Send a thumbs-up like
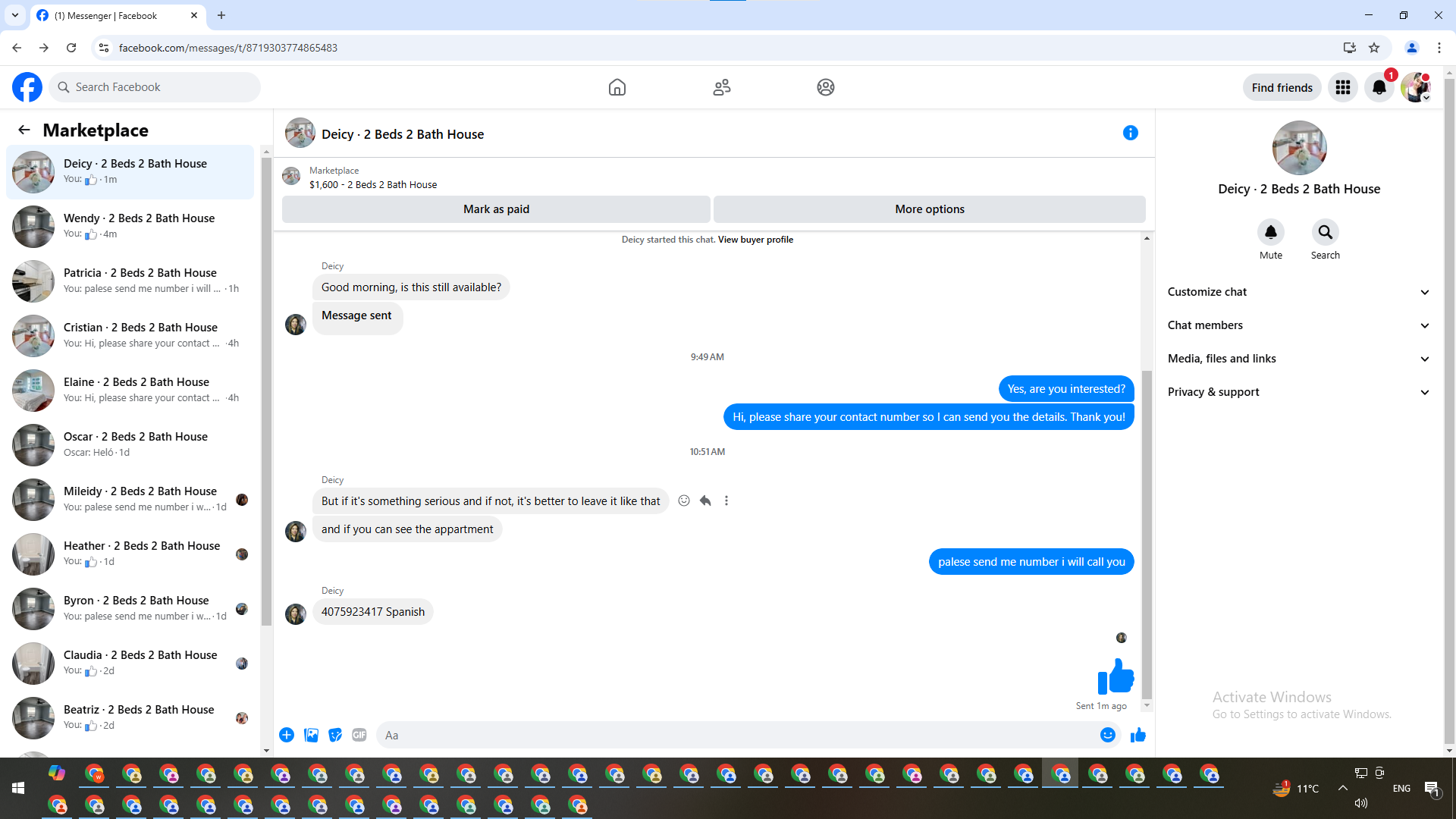 pyautogui.click(x=1138, y=735)
